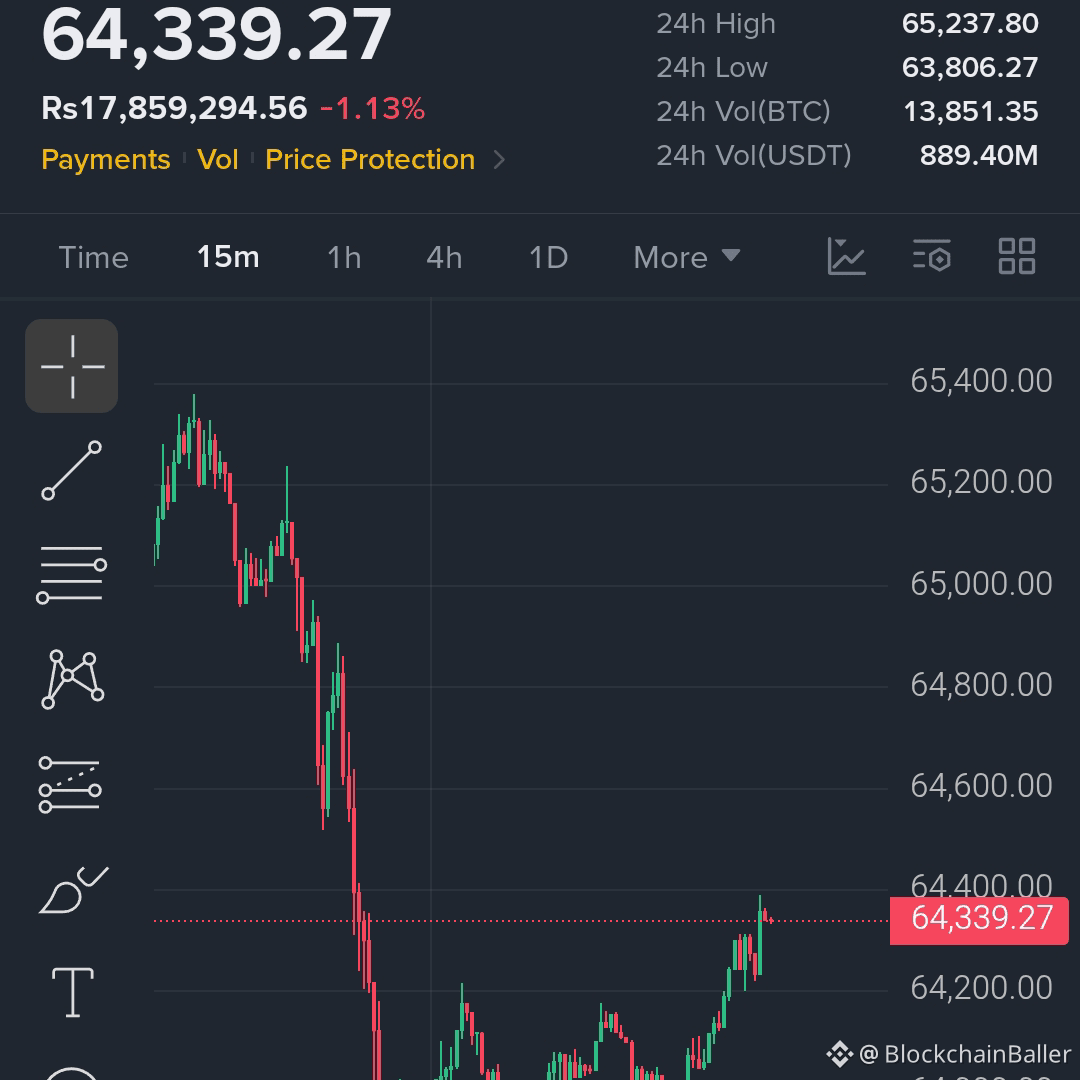The image size is (1080, 1080).
Task: Tap the 24h Vol(BTC) value 13,851.35
Action: pyautogui.click(x=970, y=112)
